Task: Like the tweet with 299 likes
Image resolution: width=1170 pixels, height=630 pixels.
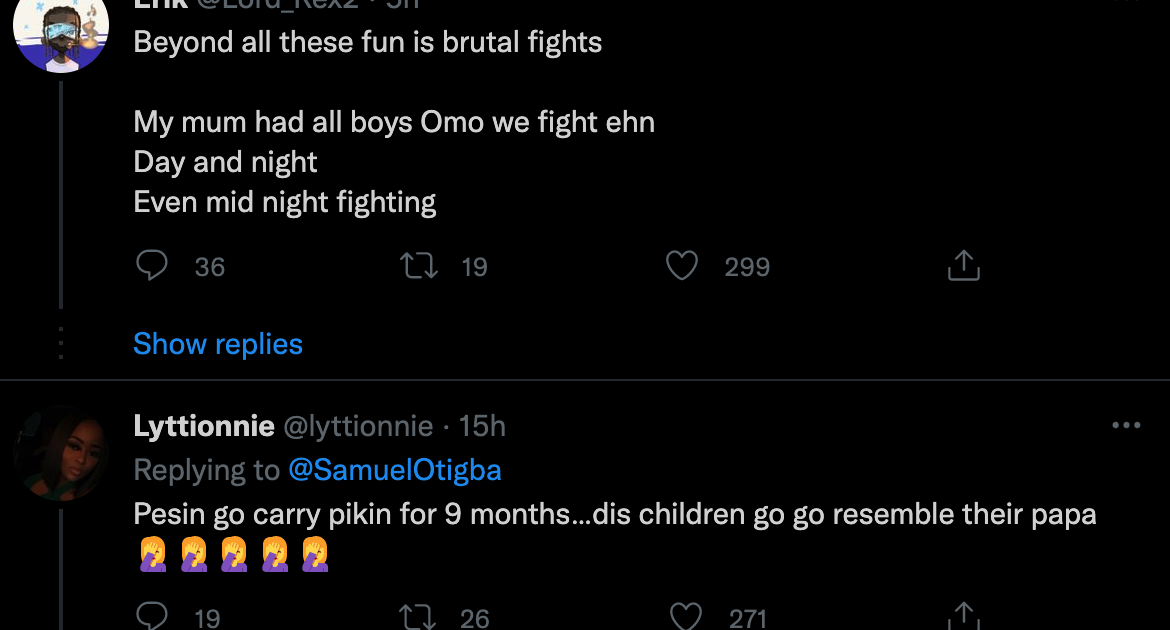Action: point(682,266)
